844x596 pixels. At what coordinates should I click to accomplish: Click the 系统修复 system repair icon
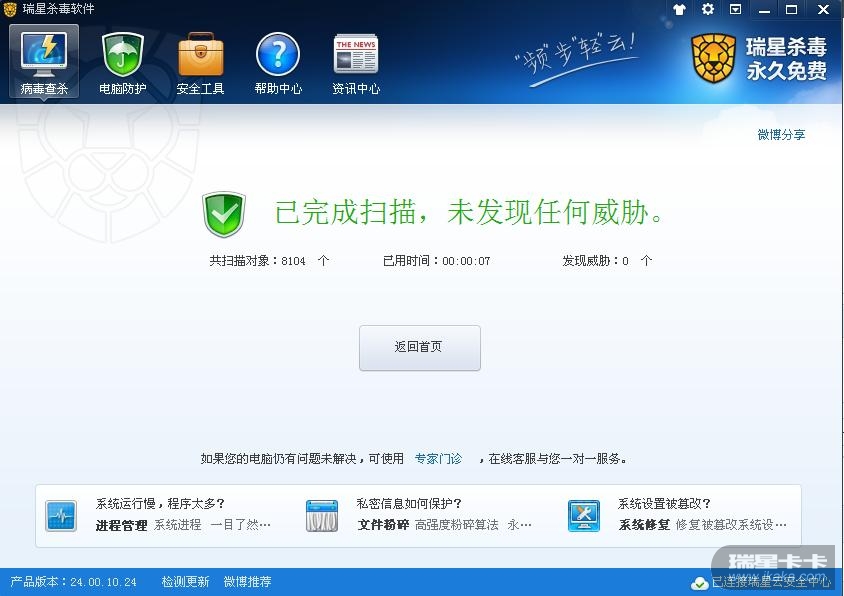click(x=583, y=516)
